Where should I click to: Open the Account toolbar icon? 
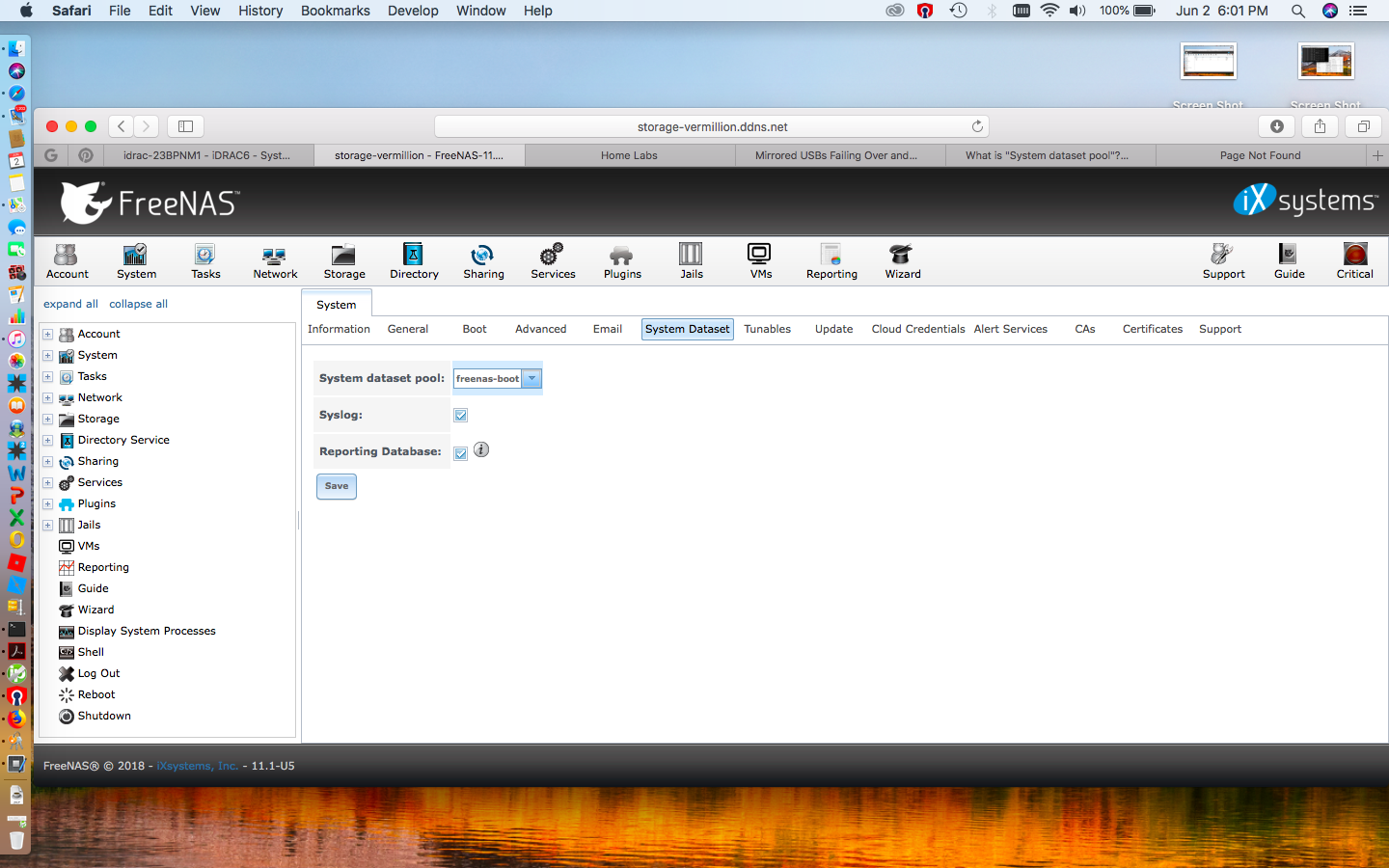point(67,260)
